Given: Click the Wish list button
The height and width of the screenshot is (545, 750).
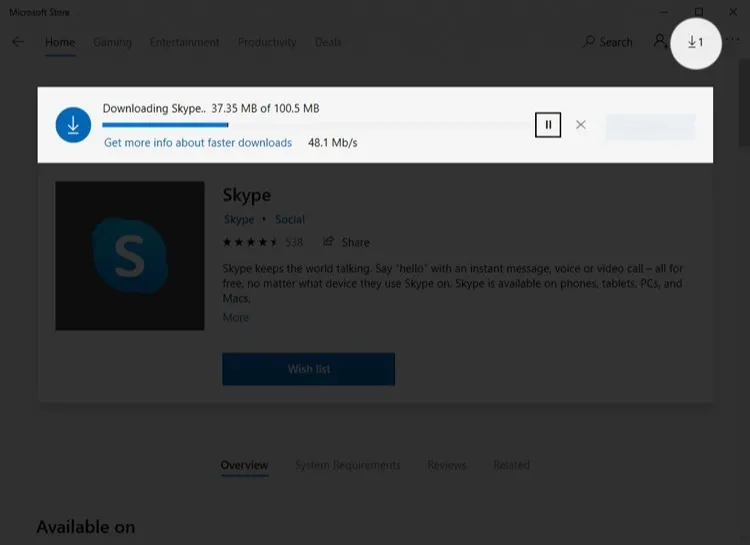Looking at the screenshot, I should [x=309, y=369].
